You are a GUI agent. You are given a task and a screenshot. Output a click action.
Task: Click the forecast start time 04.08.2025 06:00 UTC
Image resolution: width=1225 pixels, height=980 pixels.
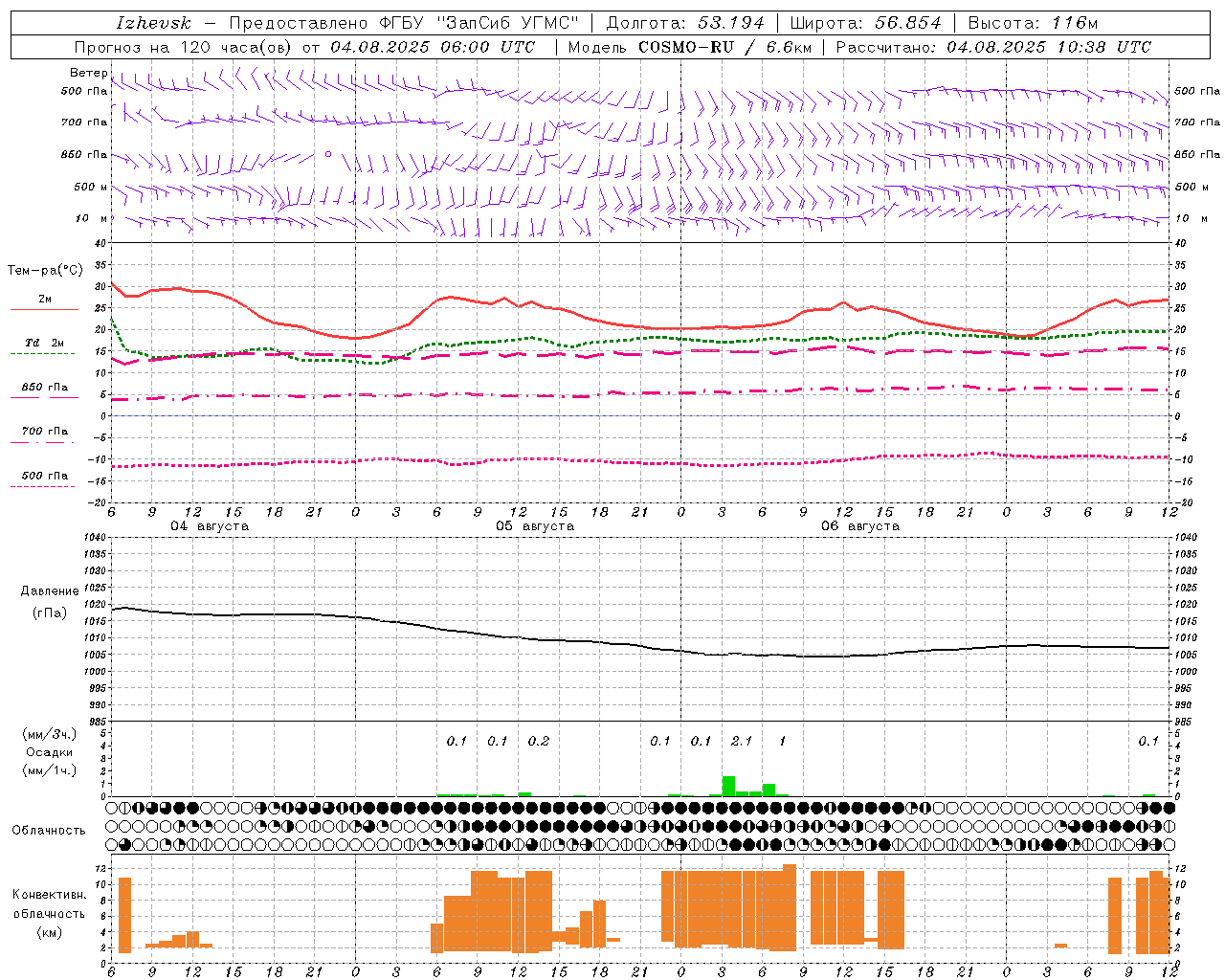click(433, 47)
